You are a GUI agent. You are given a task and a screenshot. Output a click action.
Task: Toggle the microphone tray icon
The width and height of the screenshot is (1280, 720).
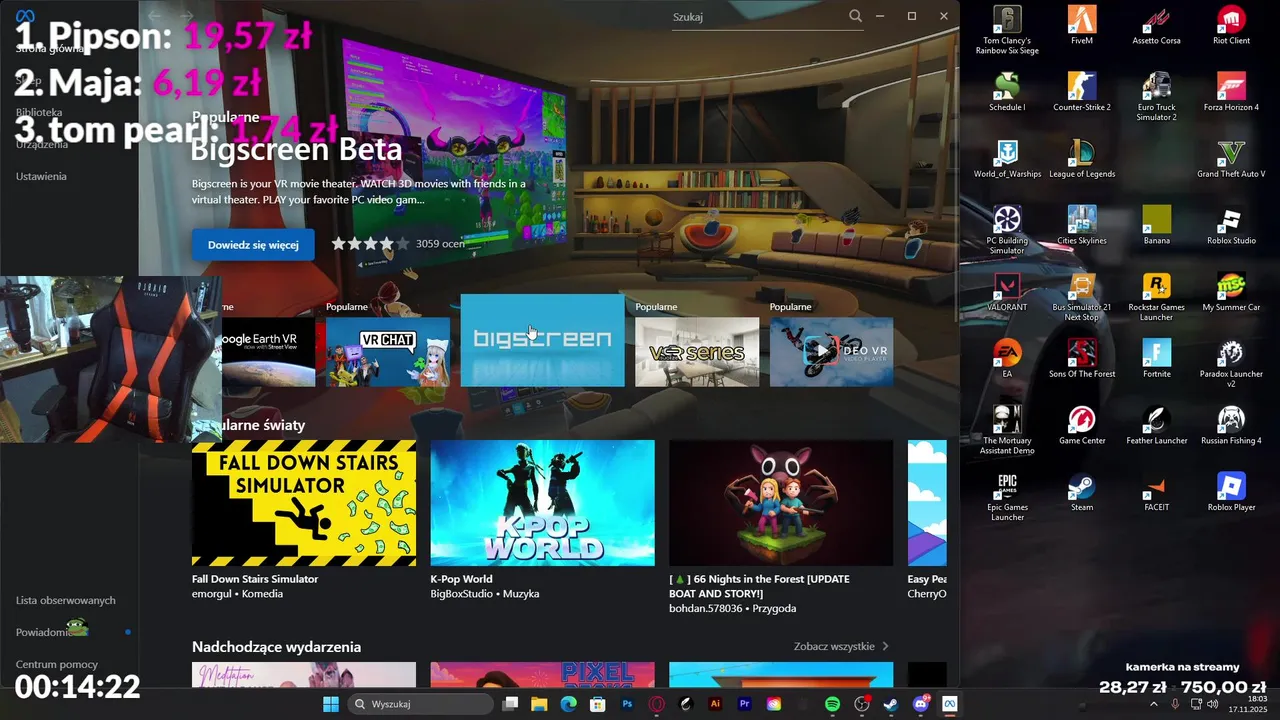[1175, 704]
